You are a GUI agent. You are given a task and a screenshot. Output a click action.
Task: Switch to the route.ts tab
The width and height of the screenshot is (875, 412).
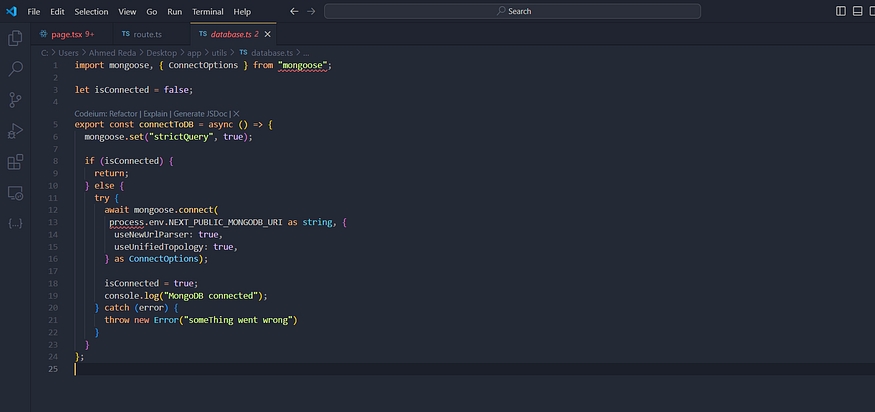(147, 34)
